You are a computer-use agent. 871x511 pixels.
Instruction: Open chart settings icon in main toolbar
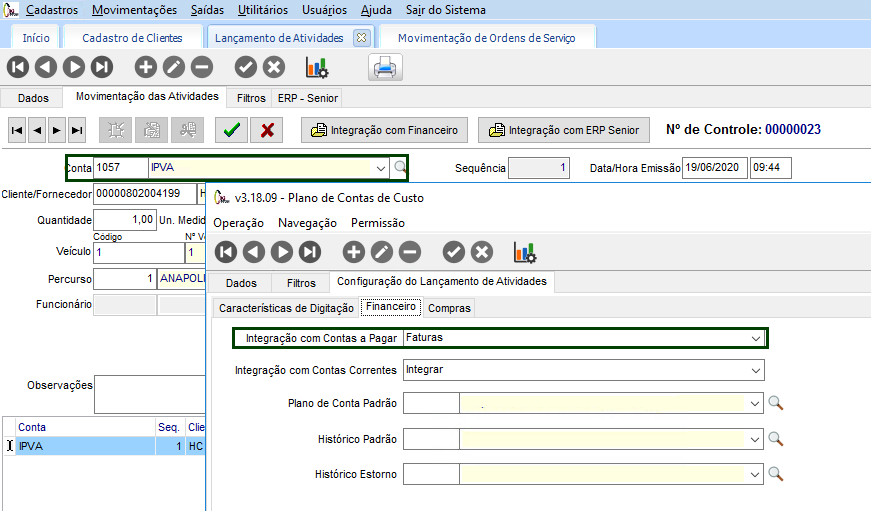(x=317, y=67)
